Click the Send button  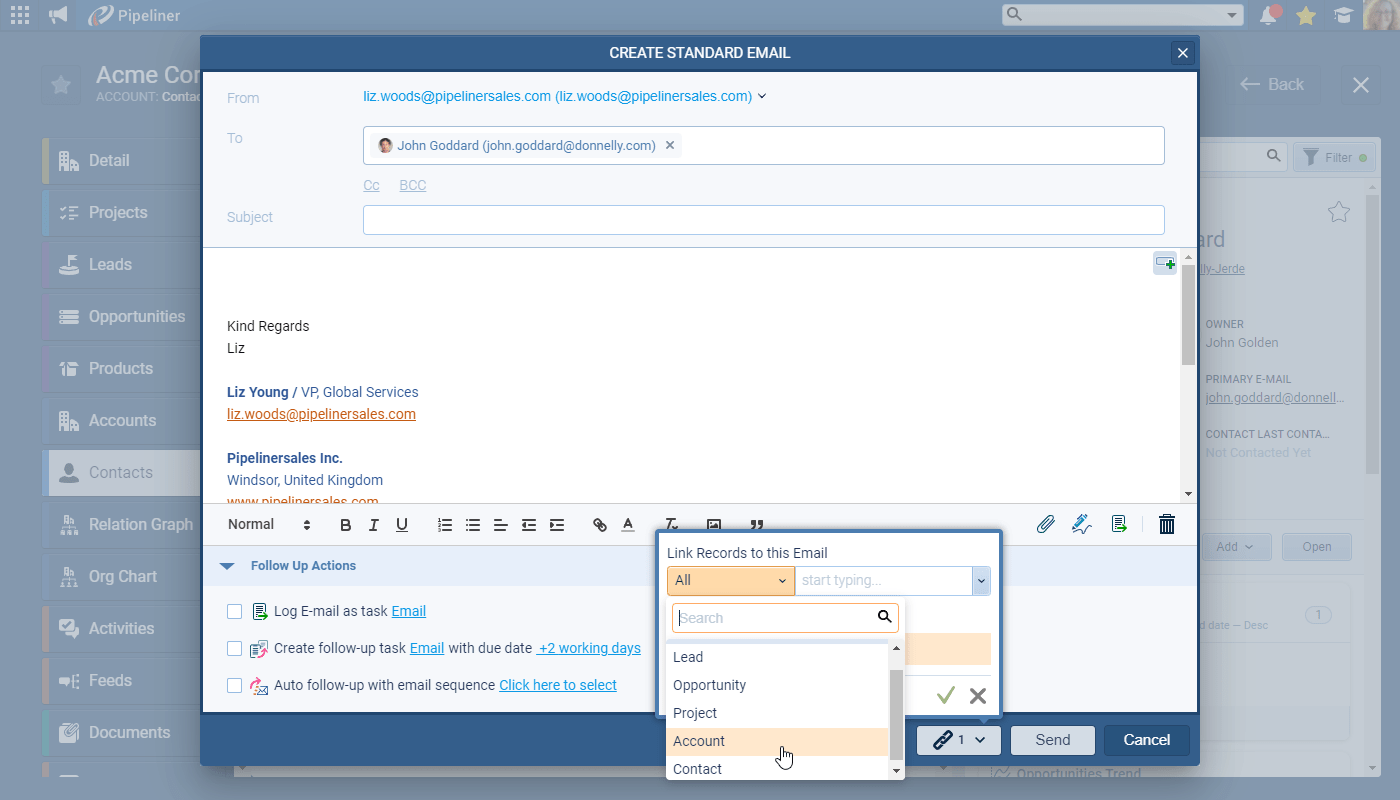coord(1052,740)
